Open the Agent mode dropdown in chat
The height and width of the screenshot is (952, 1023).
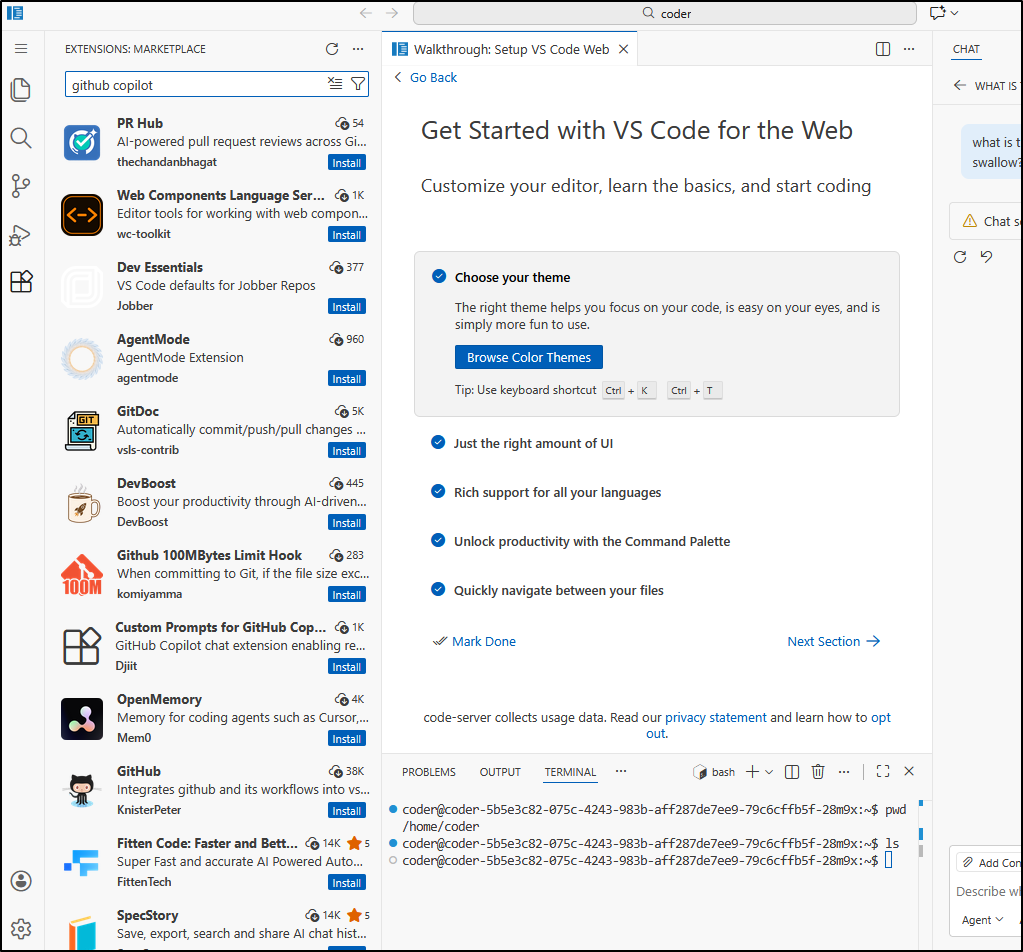(x=983, y=920)
